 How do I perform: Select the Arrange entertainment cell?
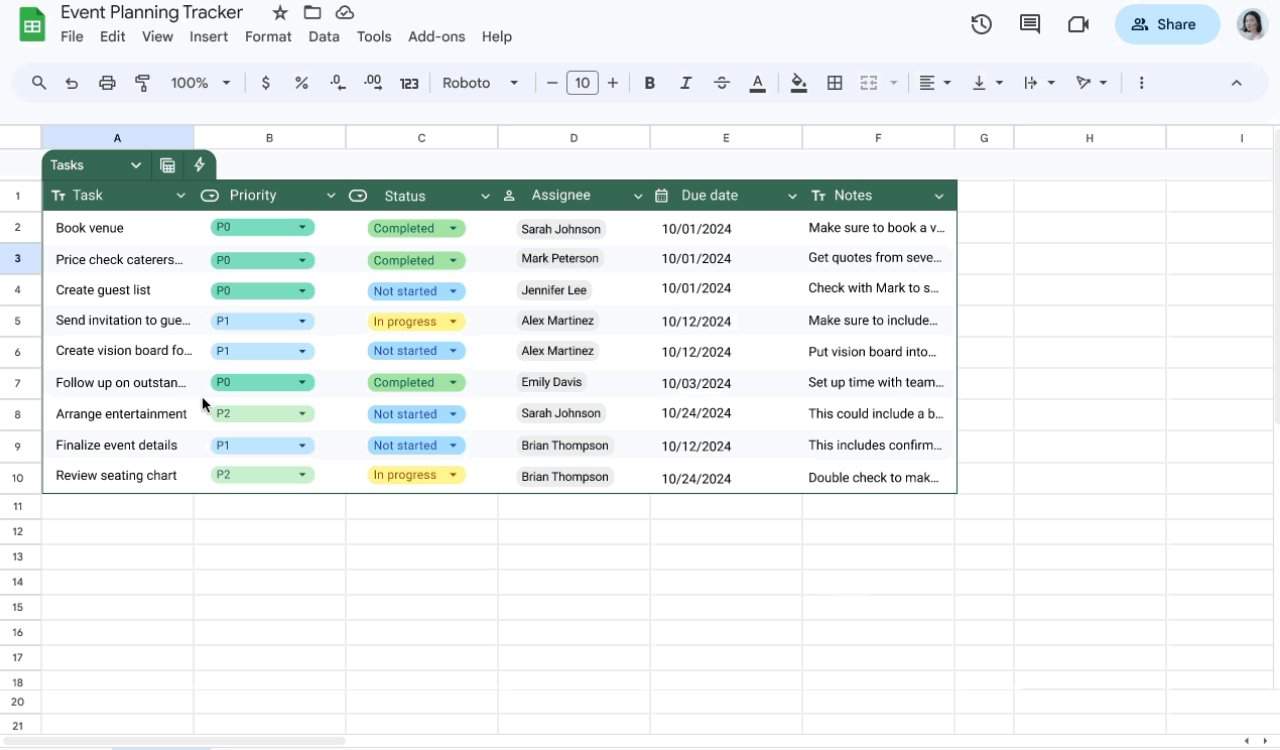pyautogui.click(x=118, y=414)
